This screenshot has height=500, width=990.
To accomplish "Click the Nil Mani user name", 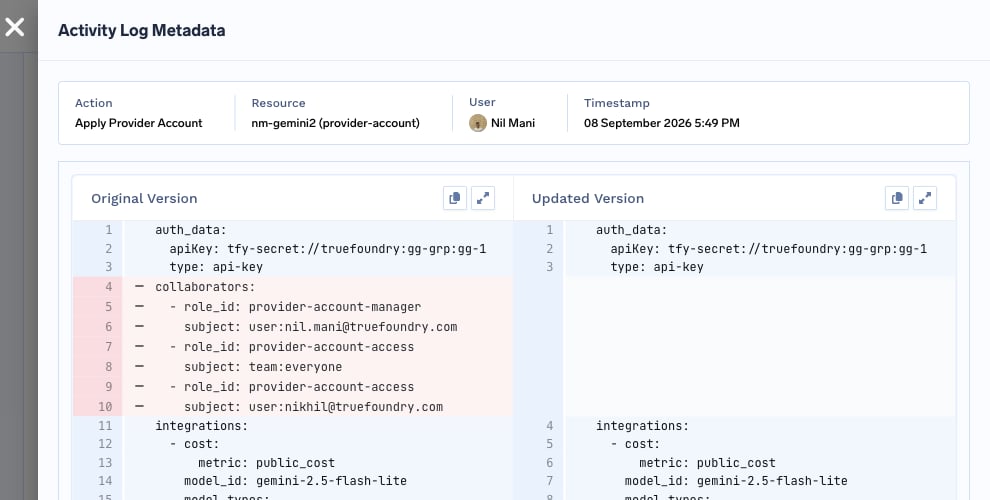I will tap(513, 123).
